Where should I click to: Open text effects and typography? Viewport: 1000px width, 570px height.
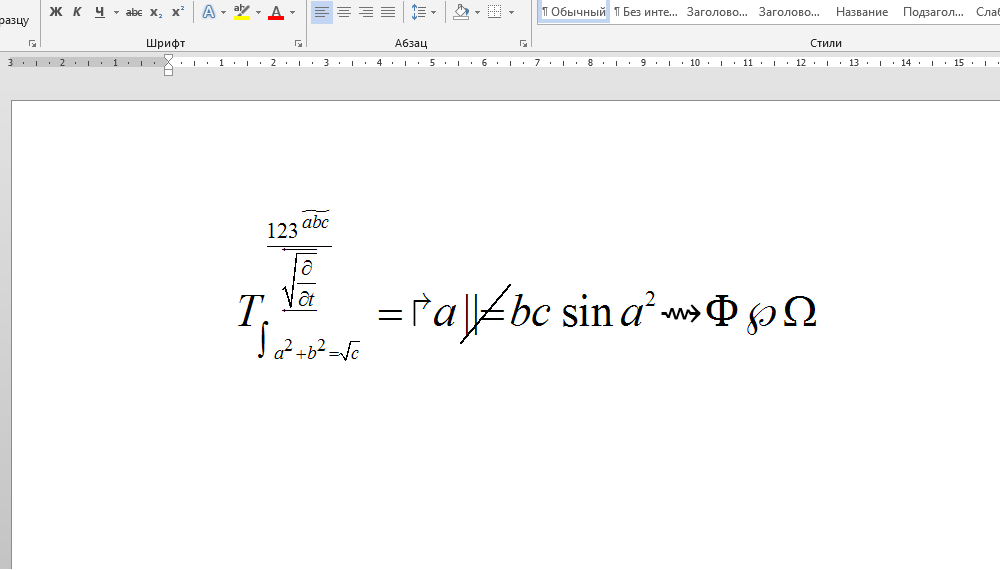[x=208, y=12]
